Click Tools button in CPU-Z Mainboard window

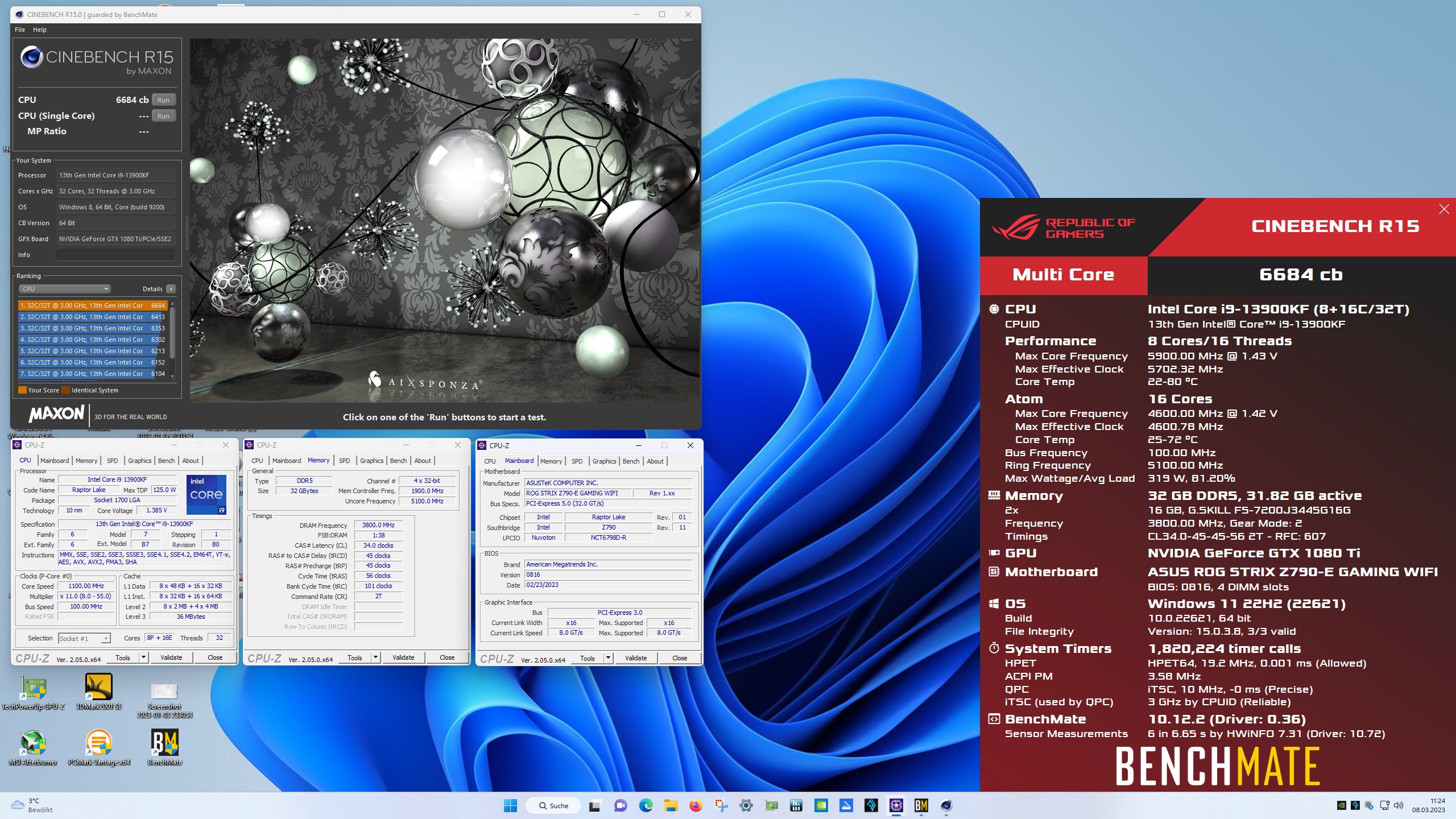pyautogui.click(x=588, y=658)
